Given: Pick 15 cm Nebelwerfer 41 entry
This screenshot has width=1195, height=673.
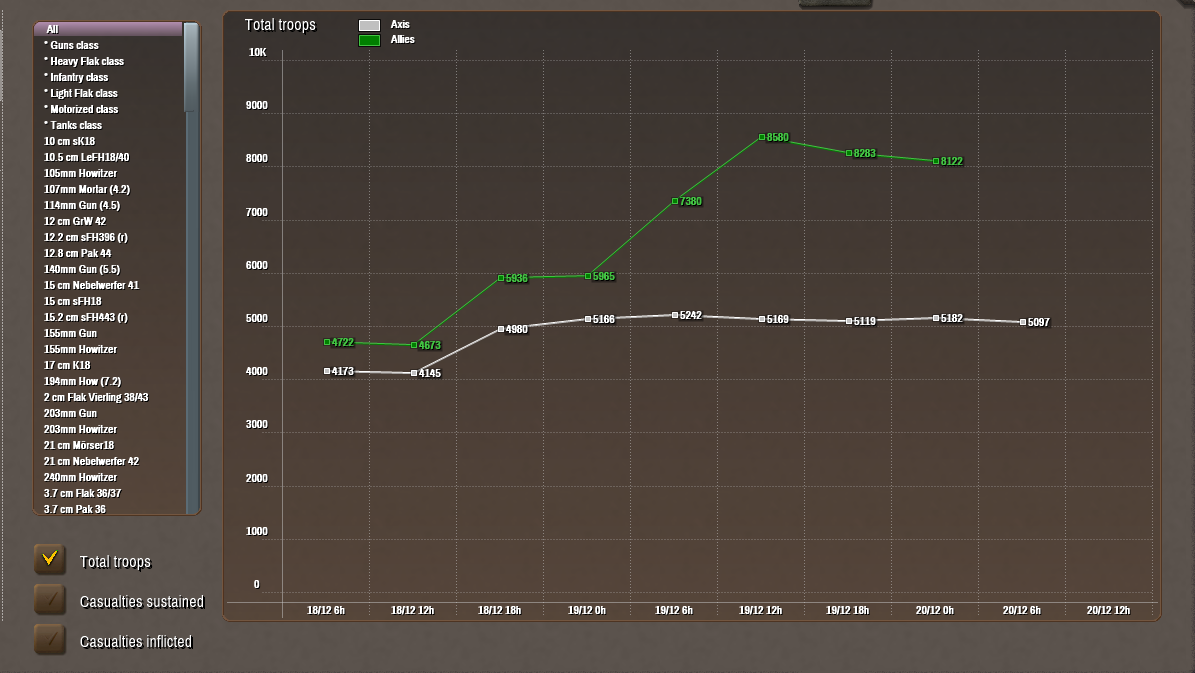Looking at the screenshot, I should click(x=108, y=285).
